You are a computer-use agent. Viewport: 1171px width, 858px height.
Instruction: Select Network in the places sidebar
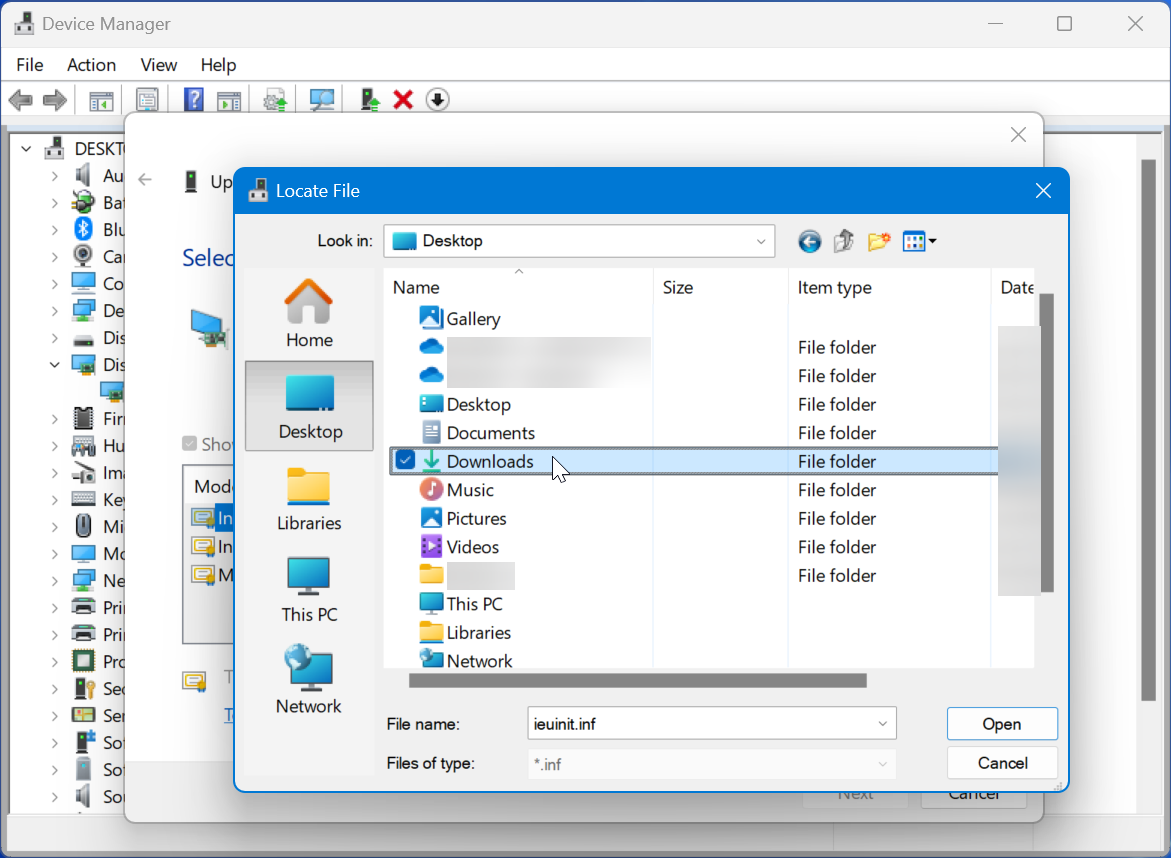click(x=309, y=681)
